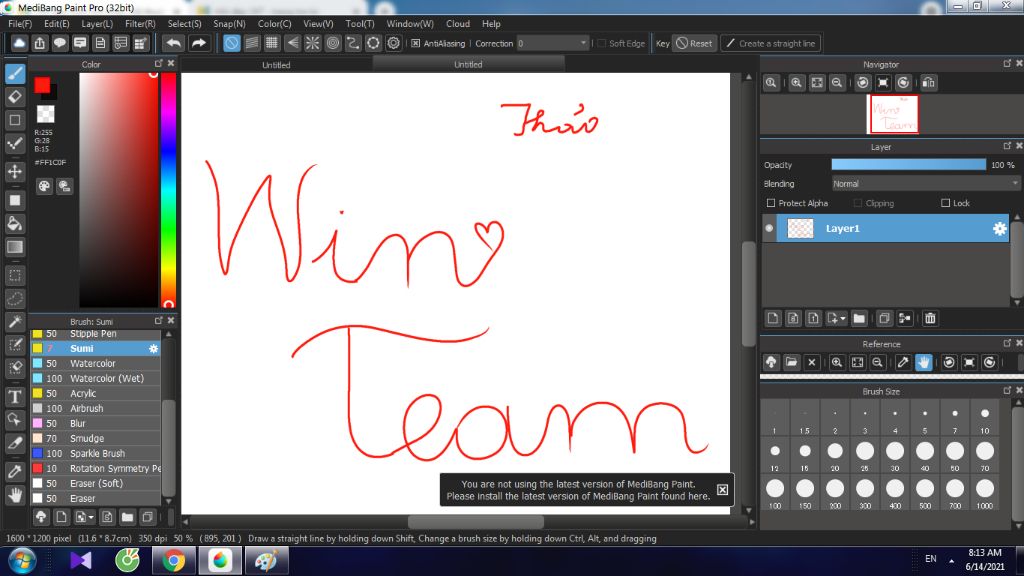
Task: Dismiss the update notification with X
Action: (x=722, y=490)
